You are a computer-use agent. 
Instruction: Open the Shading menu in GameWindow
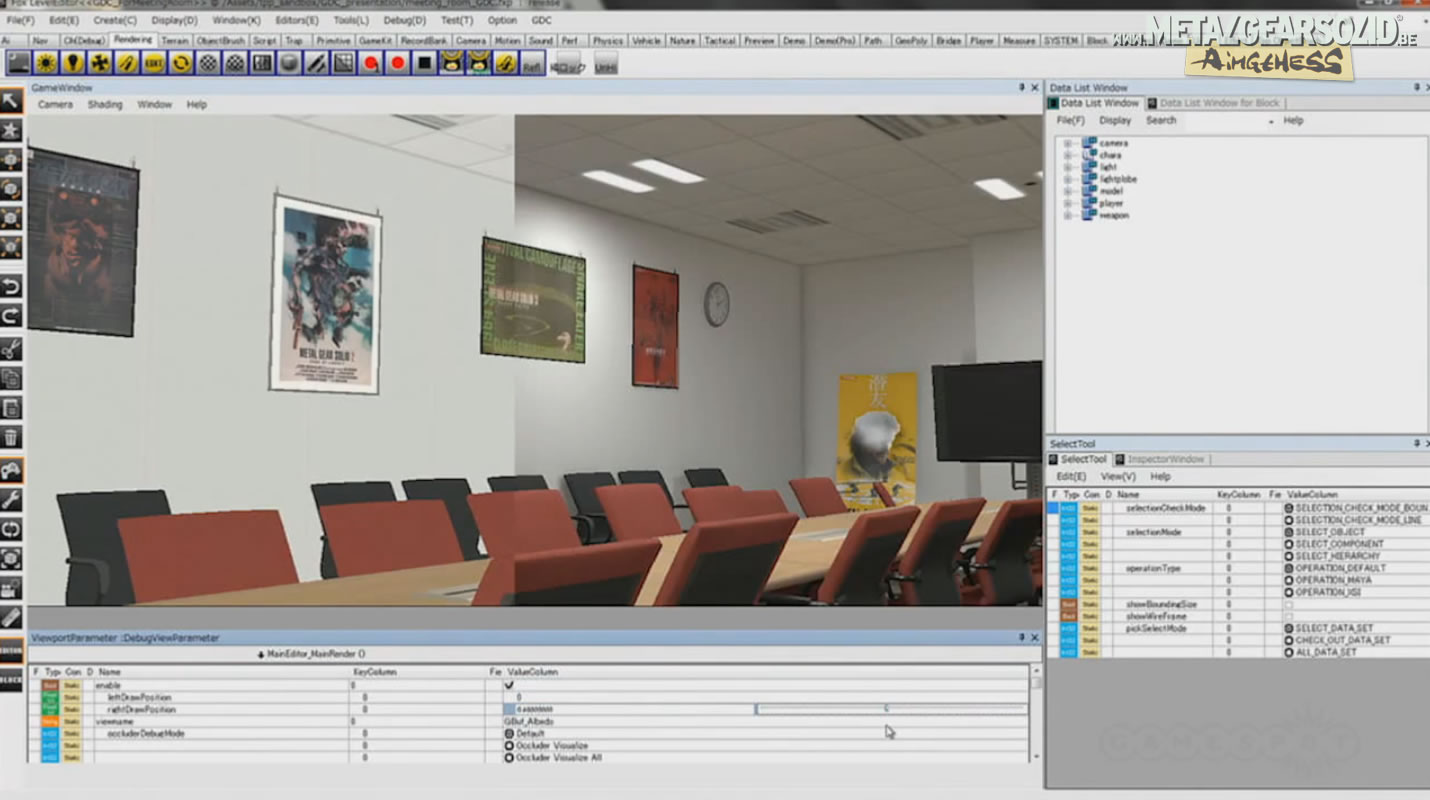pyautogui.click(x=104, y=104)
